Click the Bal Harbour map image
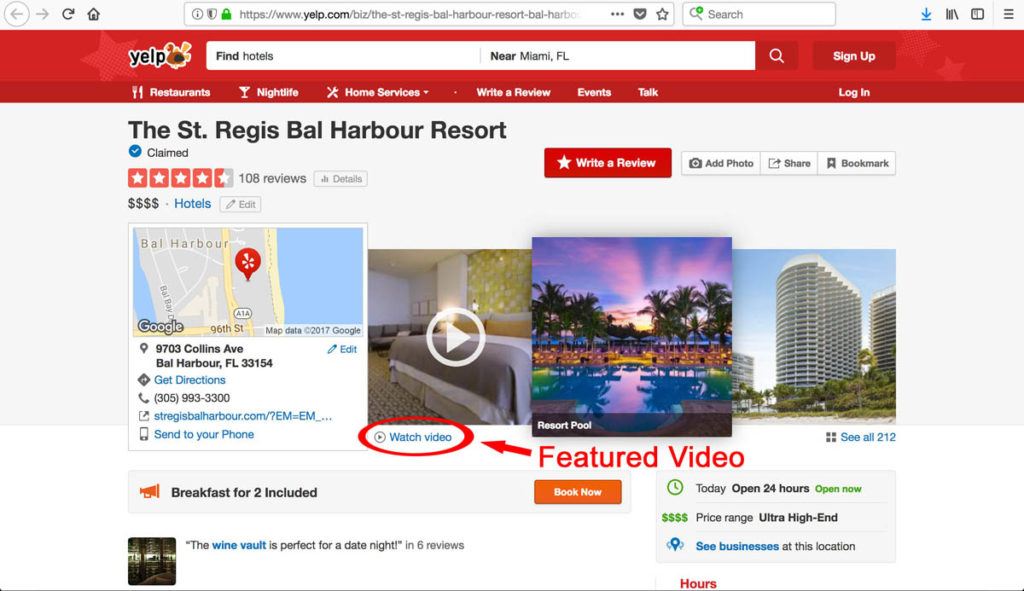Viewport: 1024px width, 591px height. coord(248,282)
